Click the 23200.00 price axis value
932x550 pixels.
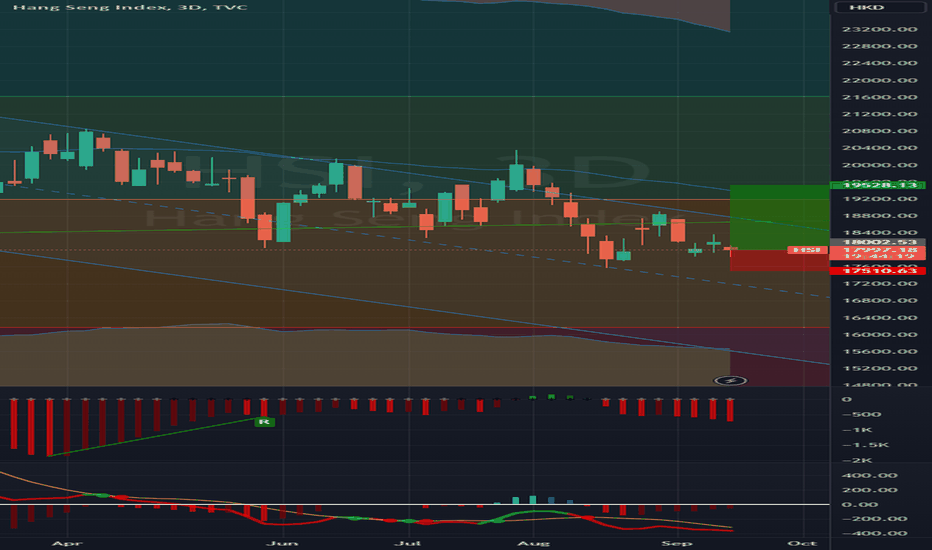point(879,29)
